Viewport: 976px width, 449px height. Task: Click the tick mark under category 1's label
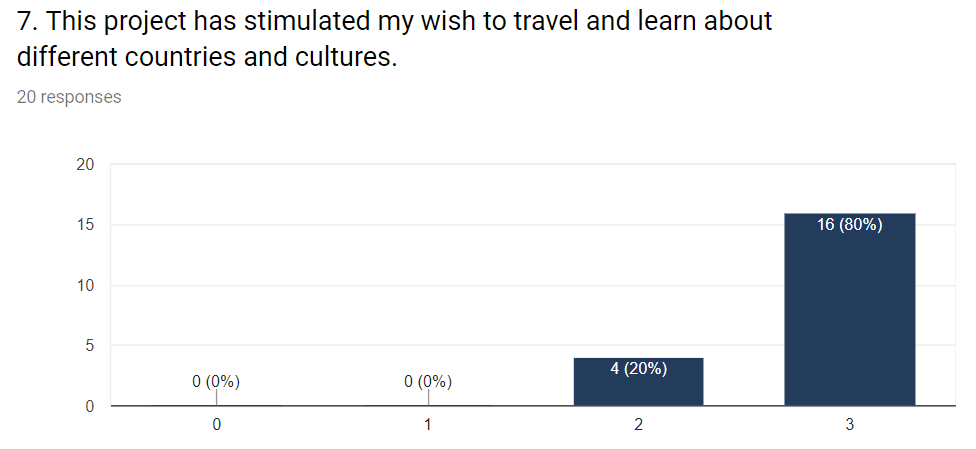coord(428,397)
